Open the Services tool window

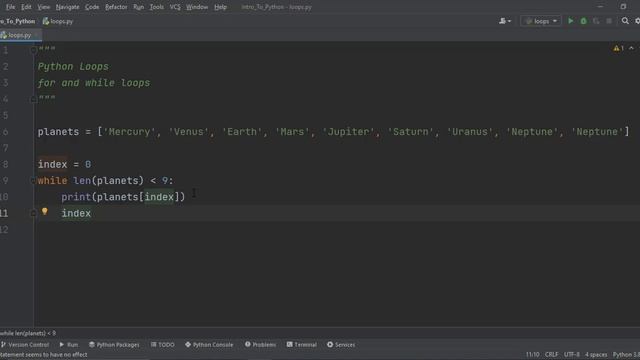[x=341, y=344]
